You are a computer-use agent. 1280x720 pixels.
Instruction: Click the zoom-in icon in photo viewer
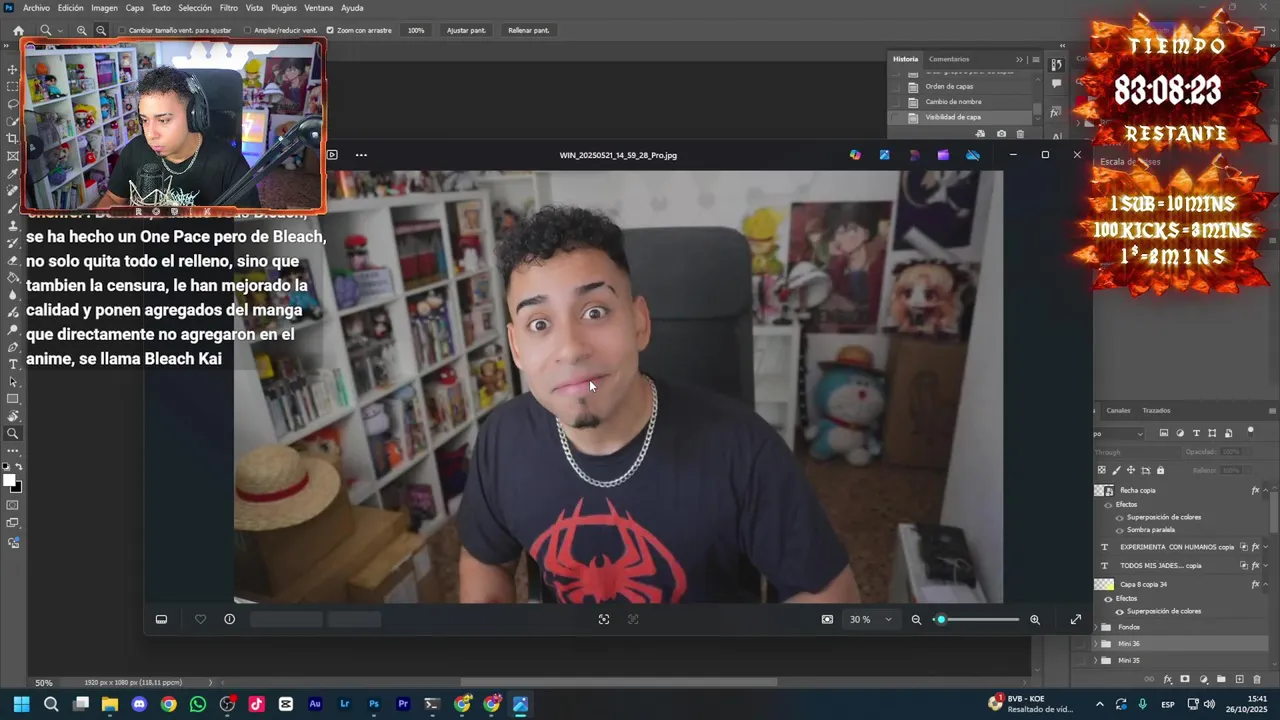coord(1035,620)
